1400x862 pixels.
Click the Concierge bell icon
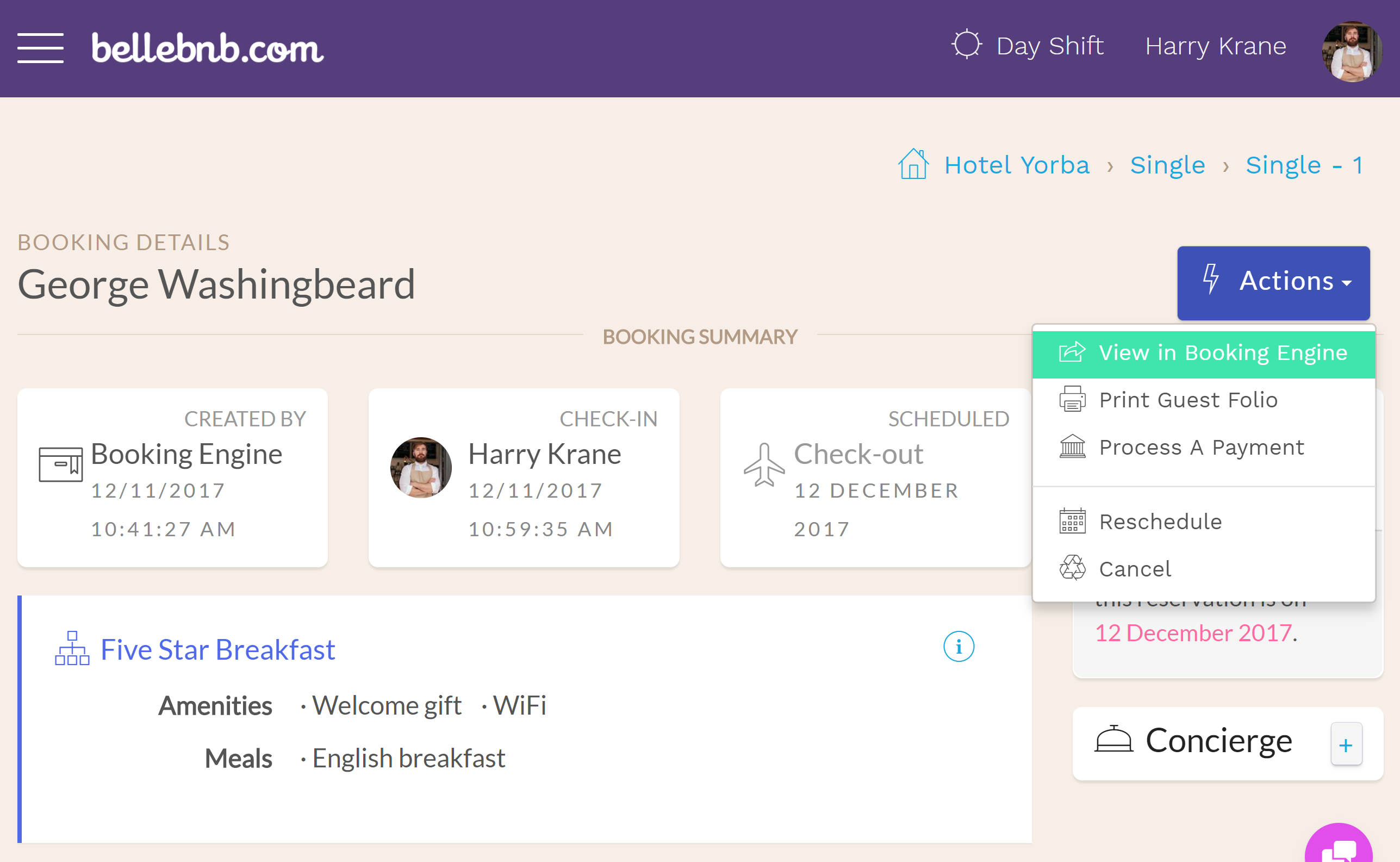(x=1113, y=740)
